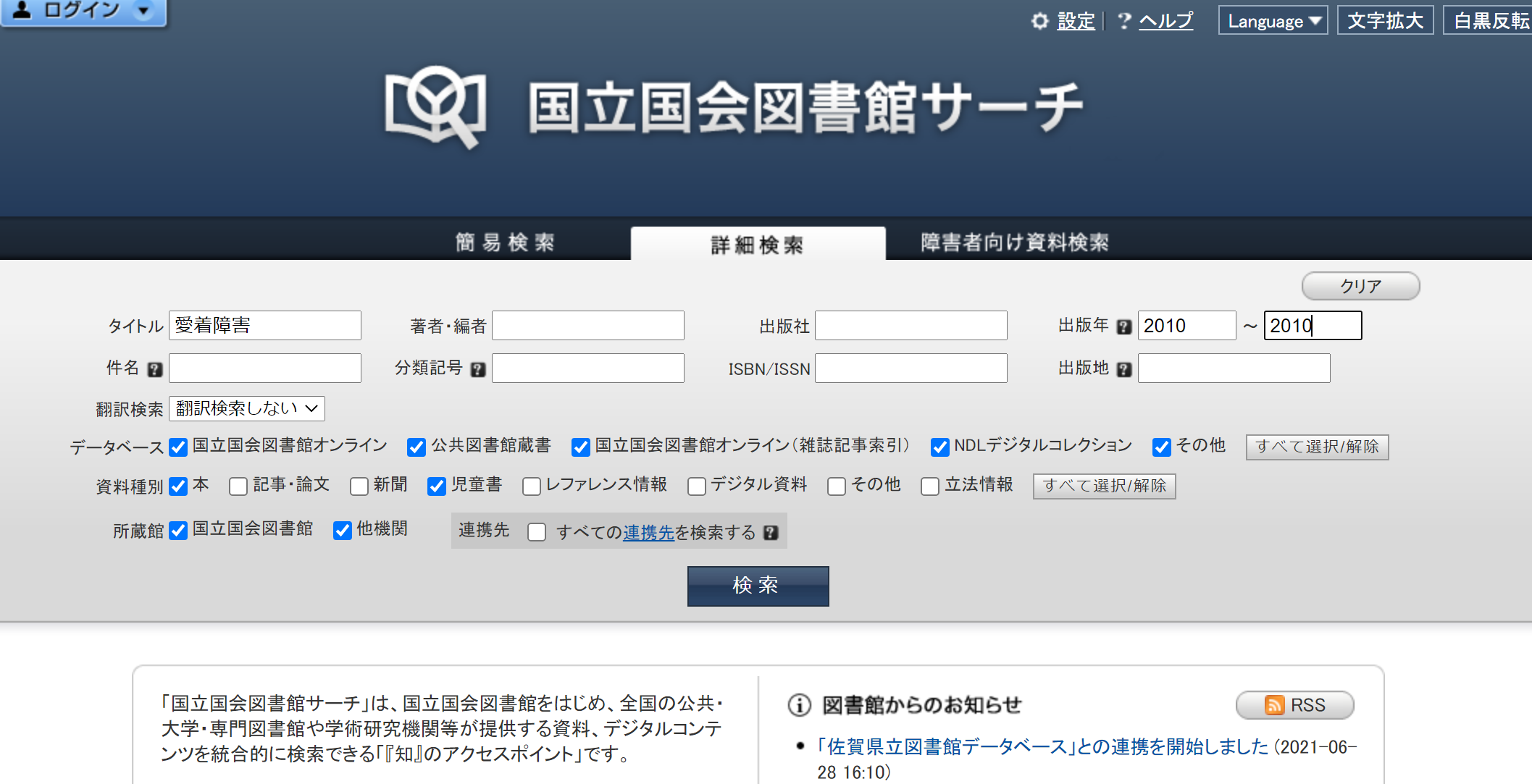Uncheck 国立国会図書館オンライン database checkbox
Image resolution: width=1532 pixels, height=784 pixels.
tap(178, 447)
